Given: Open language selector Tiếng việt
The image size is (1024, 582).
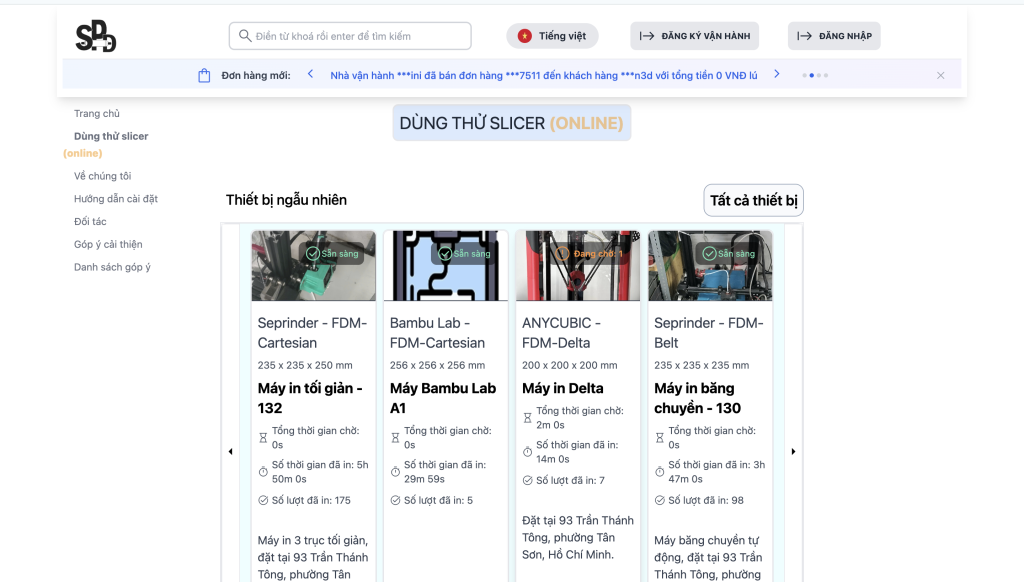Looking at the screenshot, I should pos(552,36).
